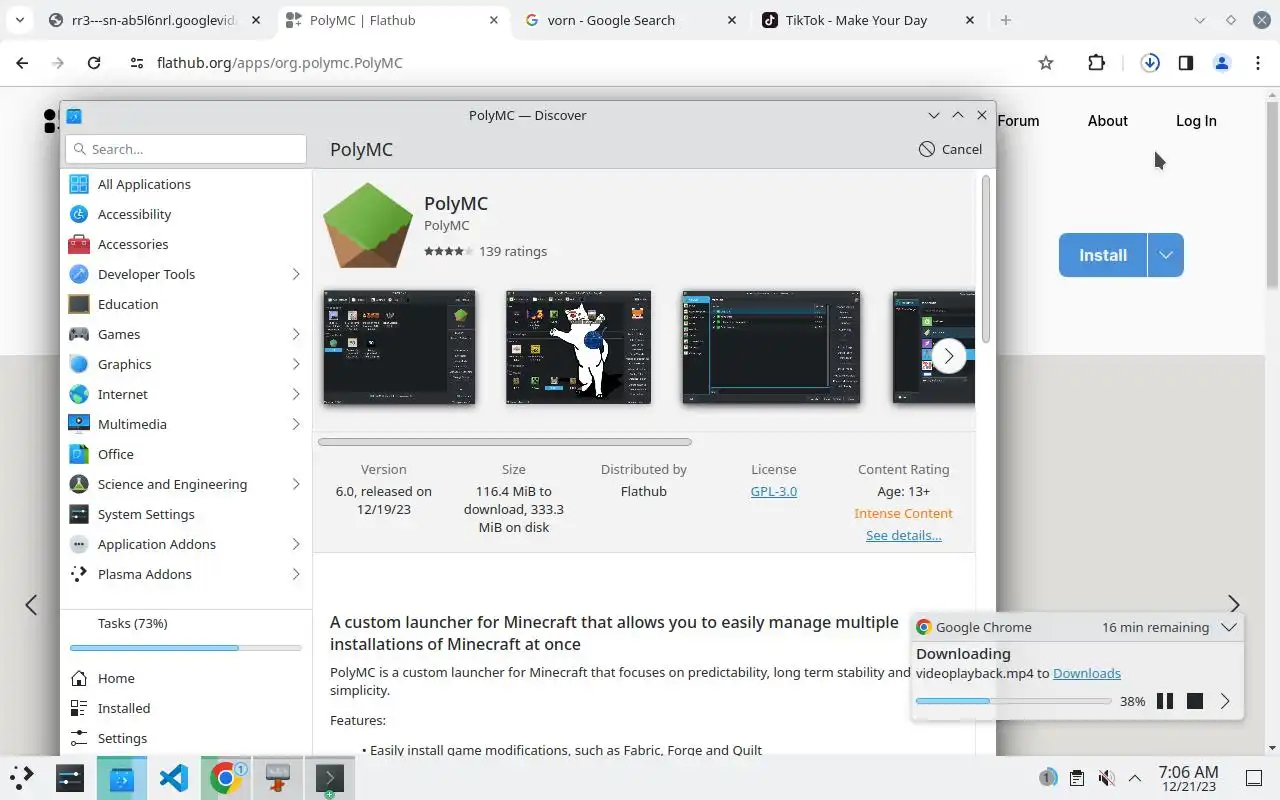Open See details content rating link

coord(904,535)
